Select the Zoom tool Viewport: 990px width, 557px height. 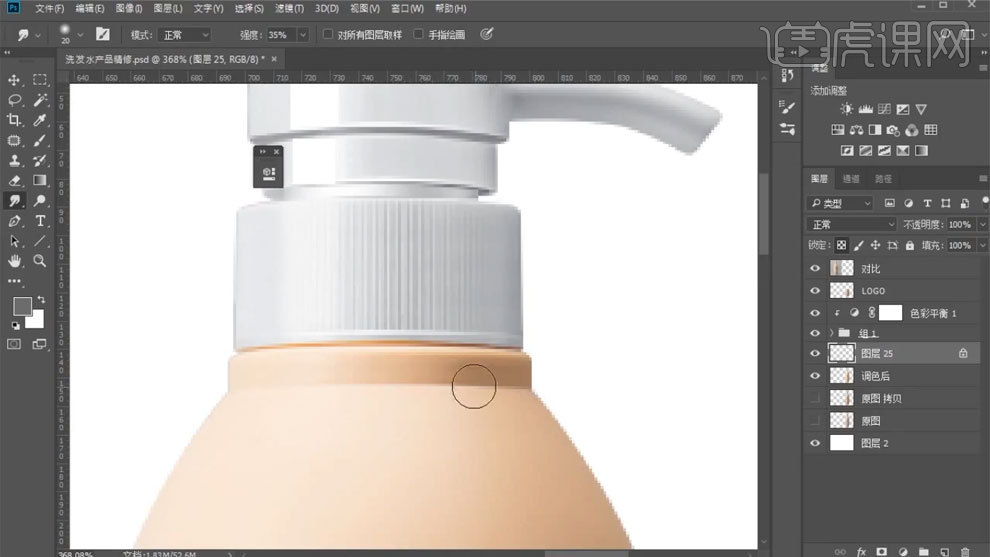[x=40, y=261]
